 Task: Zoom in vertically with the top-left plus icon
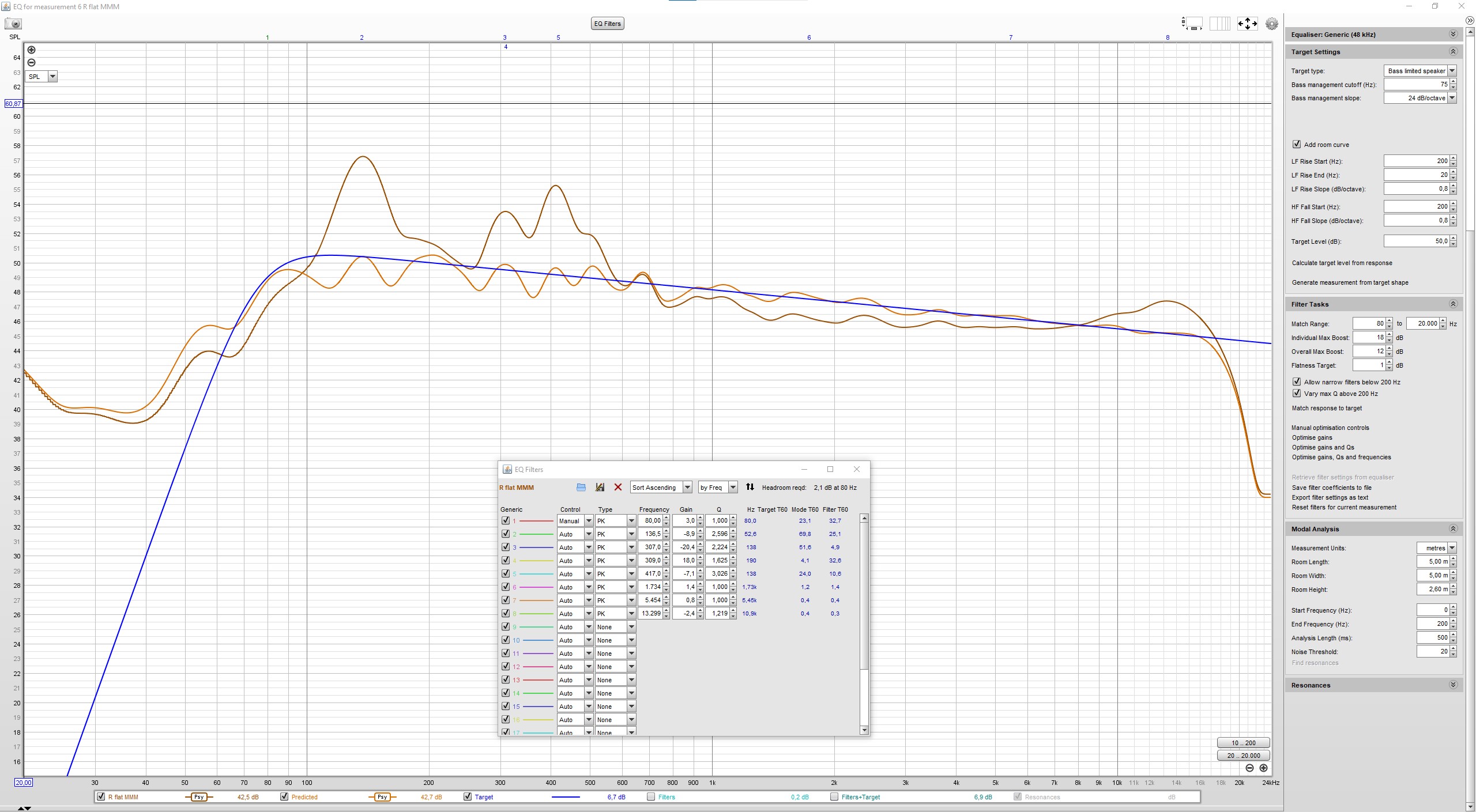click(32, 50)
